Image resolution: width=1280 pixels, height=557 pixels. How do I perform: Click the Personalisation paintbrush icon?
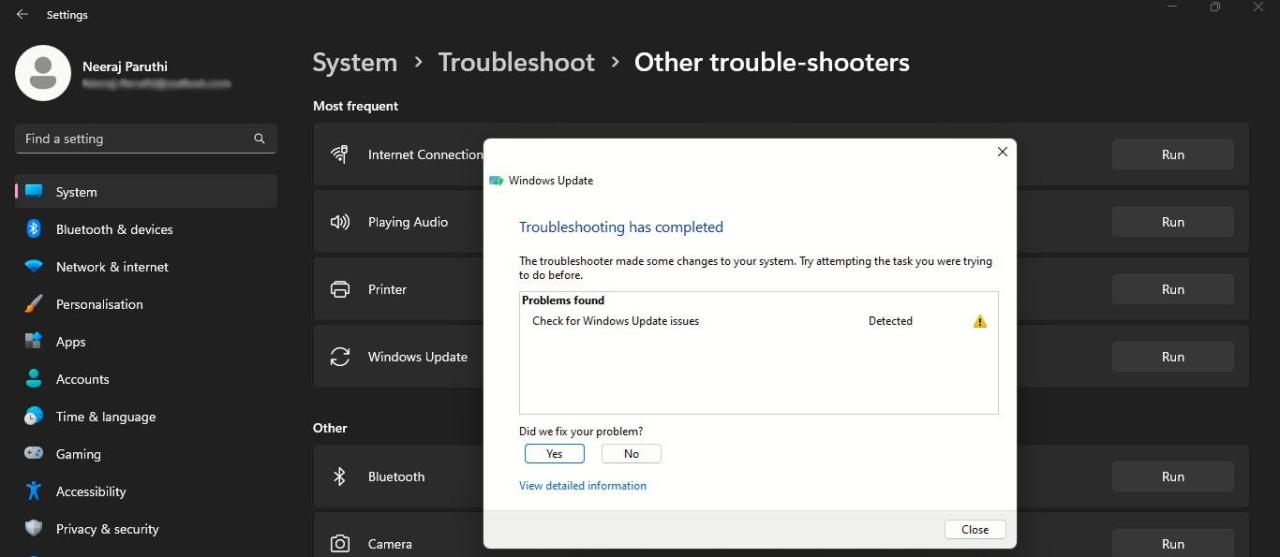tap(34, 304)
